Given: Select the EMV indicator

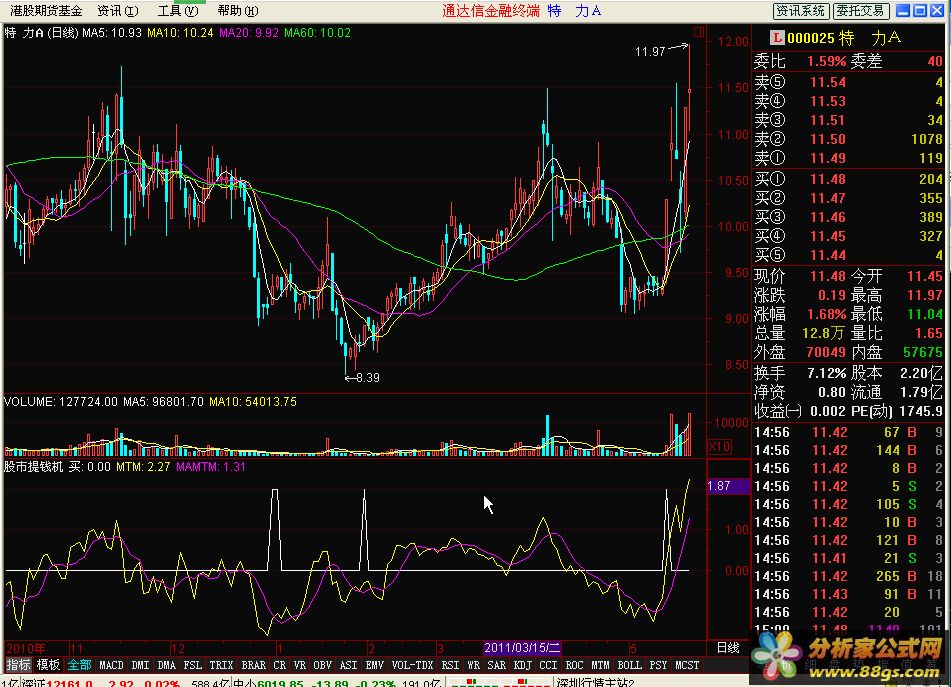Looking at the screenshot, I should tap(374, 665).
